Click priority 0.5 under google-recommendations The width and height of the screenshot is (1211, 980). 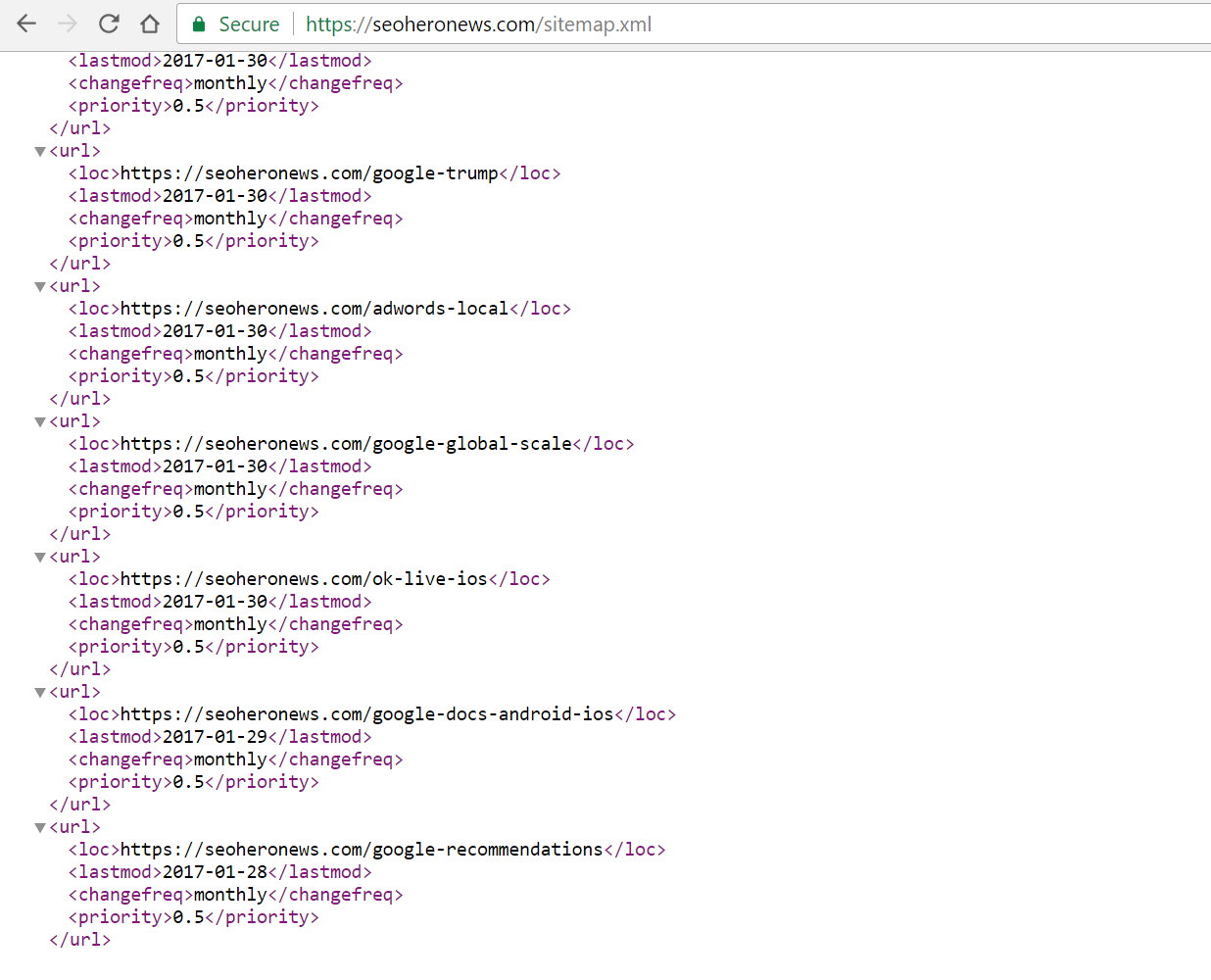pos(188,917)
